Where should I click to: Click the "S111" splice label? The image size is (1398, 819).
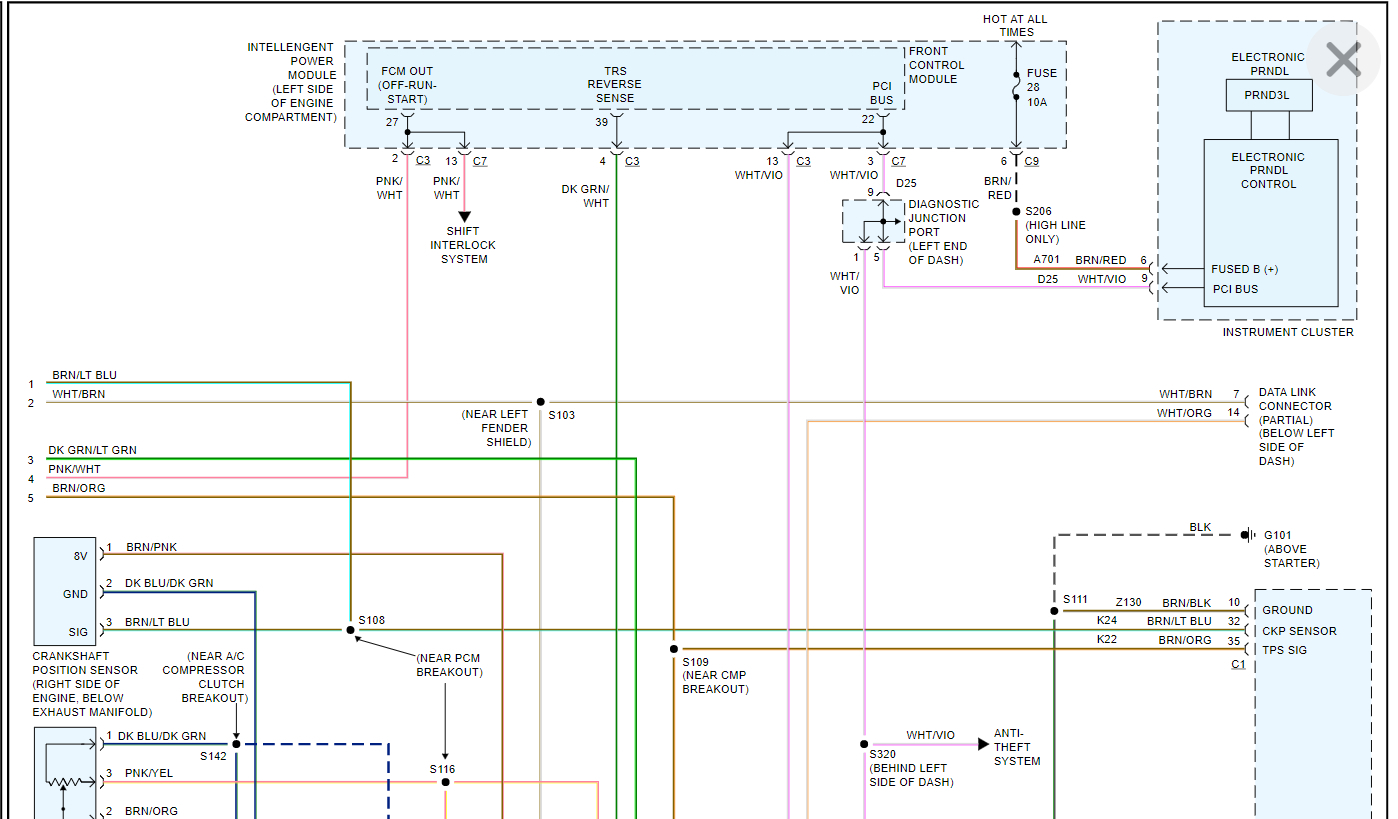[1075, 599]
